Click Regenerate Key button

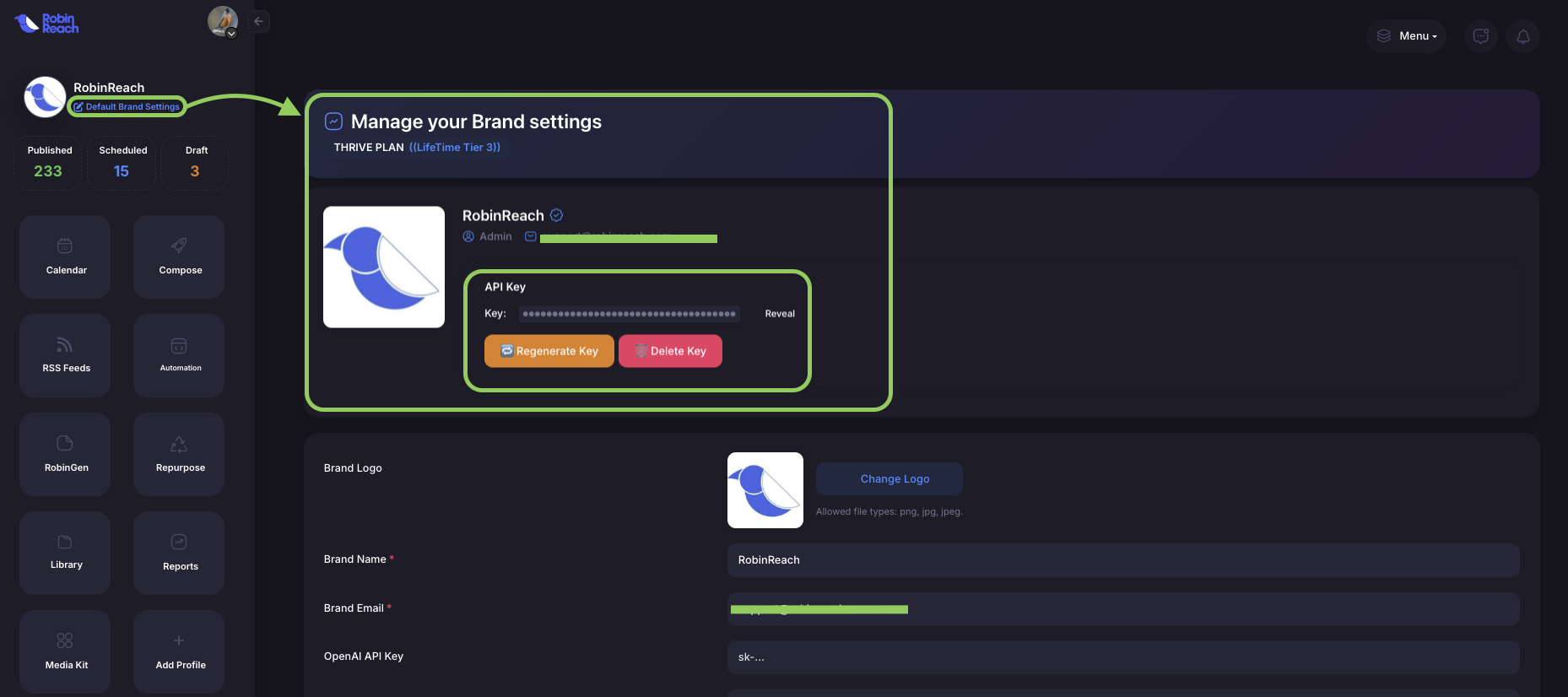(x=549, y=351)
